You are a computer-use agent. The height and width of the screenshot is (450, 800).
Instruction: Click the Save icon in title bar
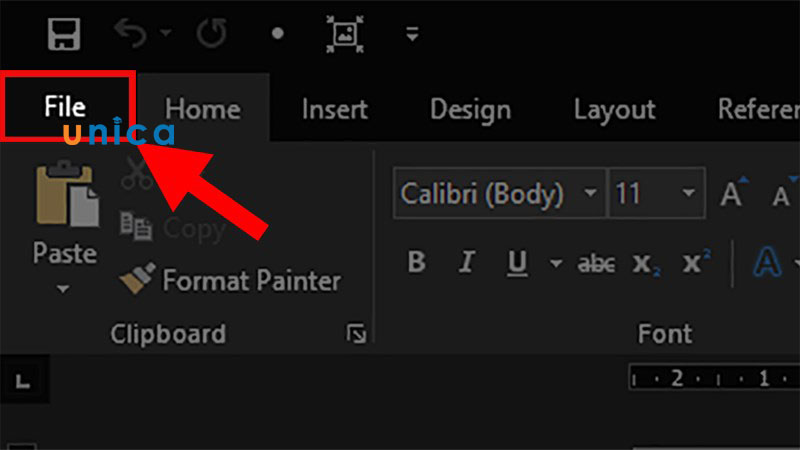click(64, 33)
